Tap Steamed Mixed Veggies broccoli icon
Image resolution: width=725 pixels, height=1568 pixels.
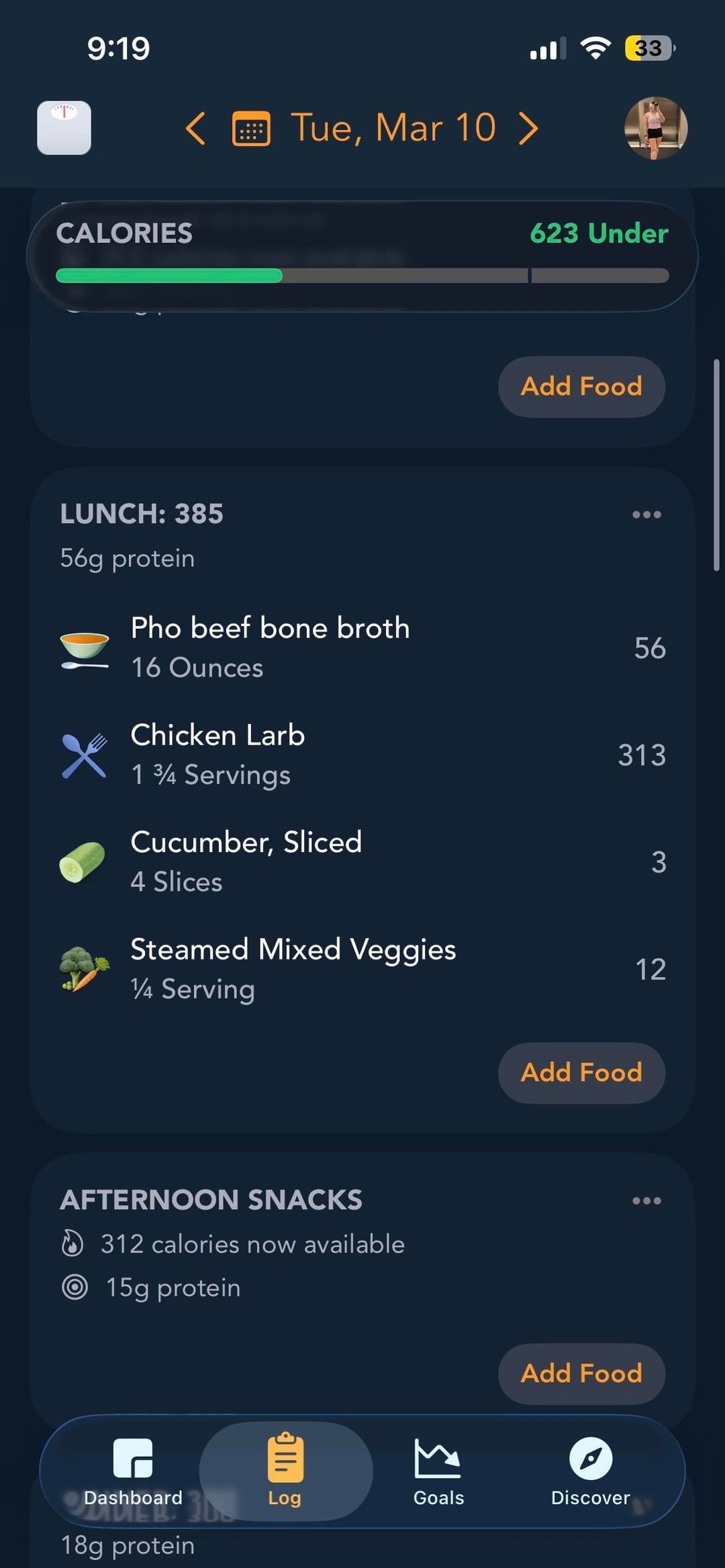pyautogui.click(x=83, y=969)
